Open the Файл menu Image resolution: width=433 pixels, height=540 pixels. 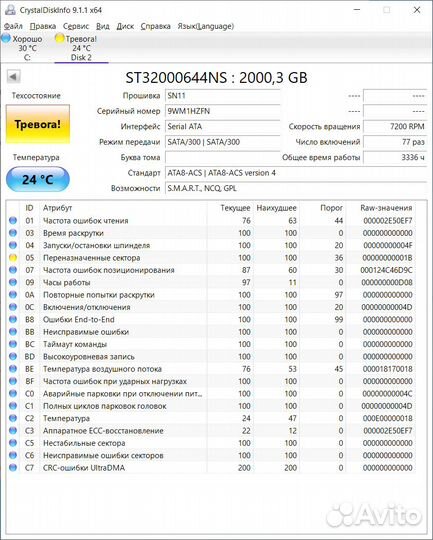coord(13,26)
